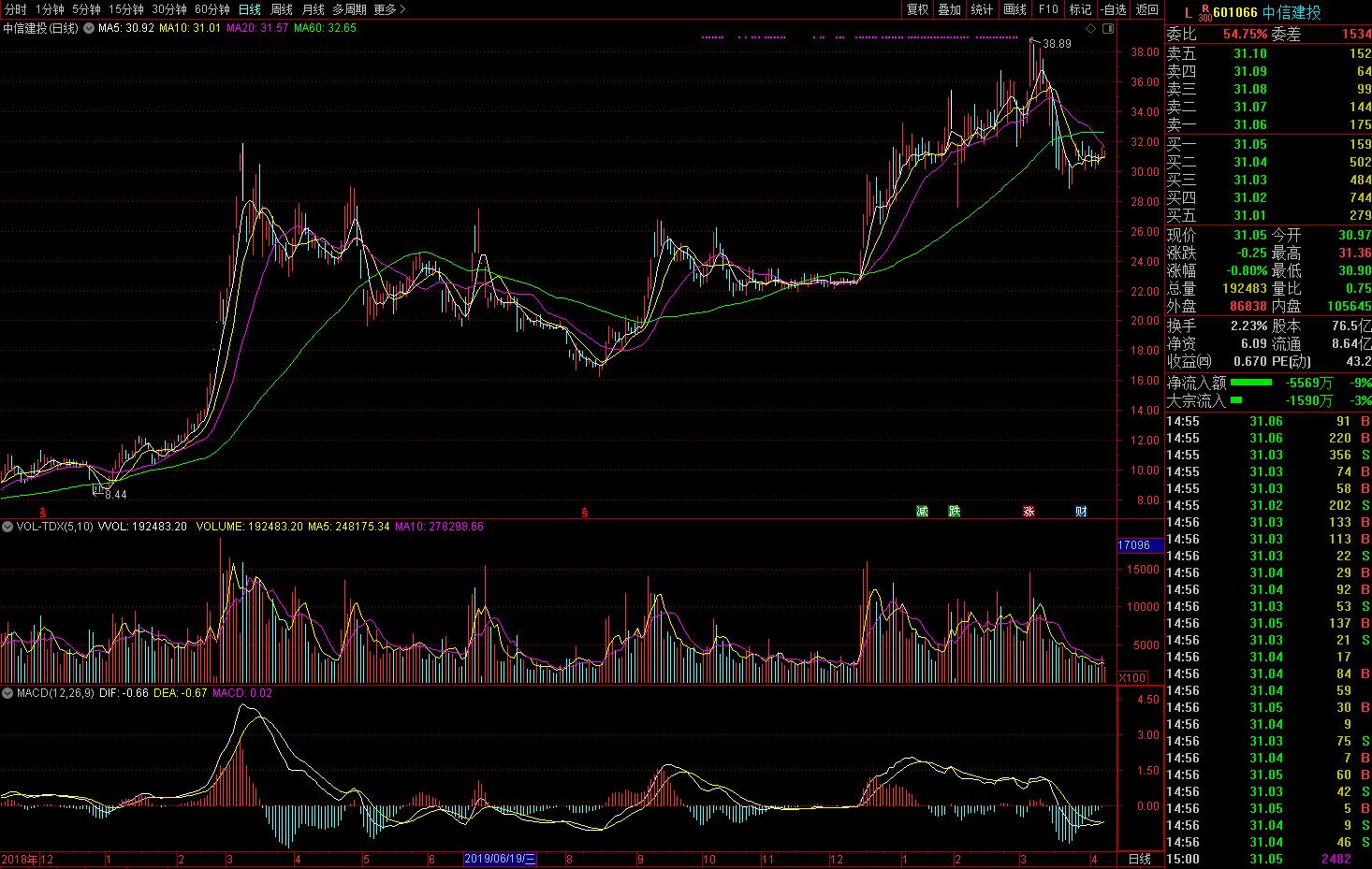The height and width of the screenshot is (869, 1372).
Task: Click MA10: 31.01 indicator value
Action: click(x=190, y=28)
